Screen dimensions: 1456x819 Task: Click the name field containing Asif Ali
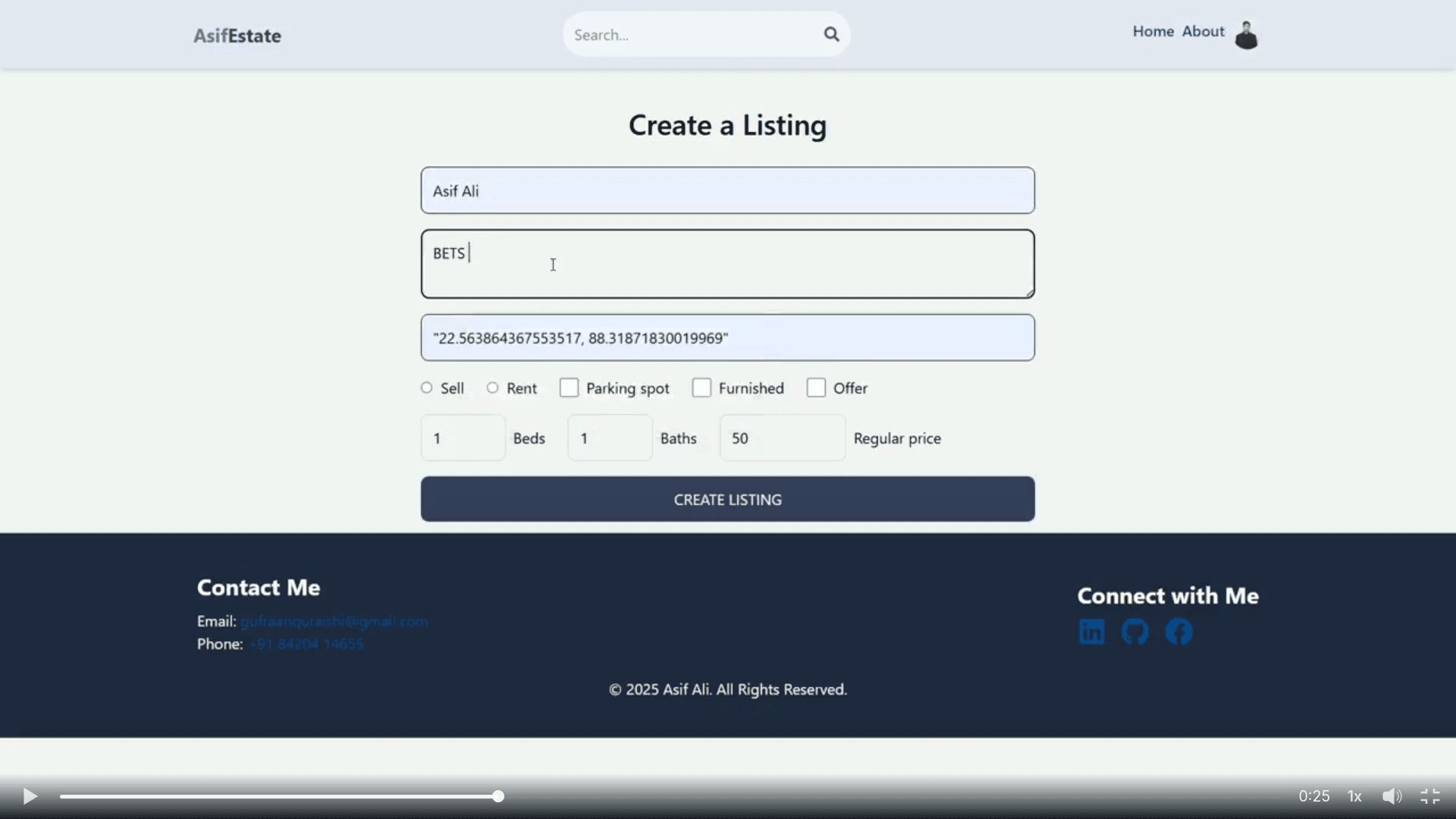(x=728, y=190)
